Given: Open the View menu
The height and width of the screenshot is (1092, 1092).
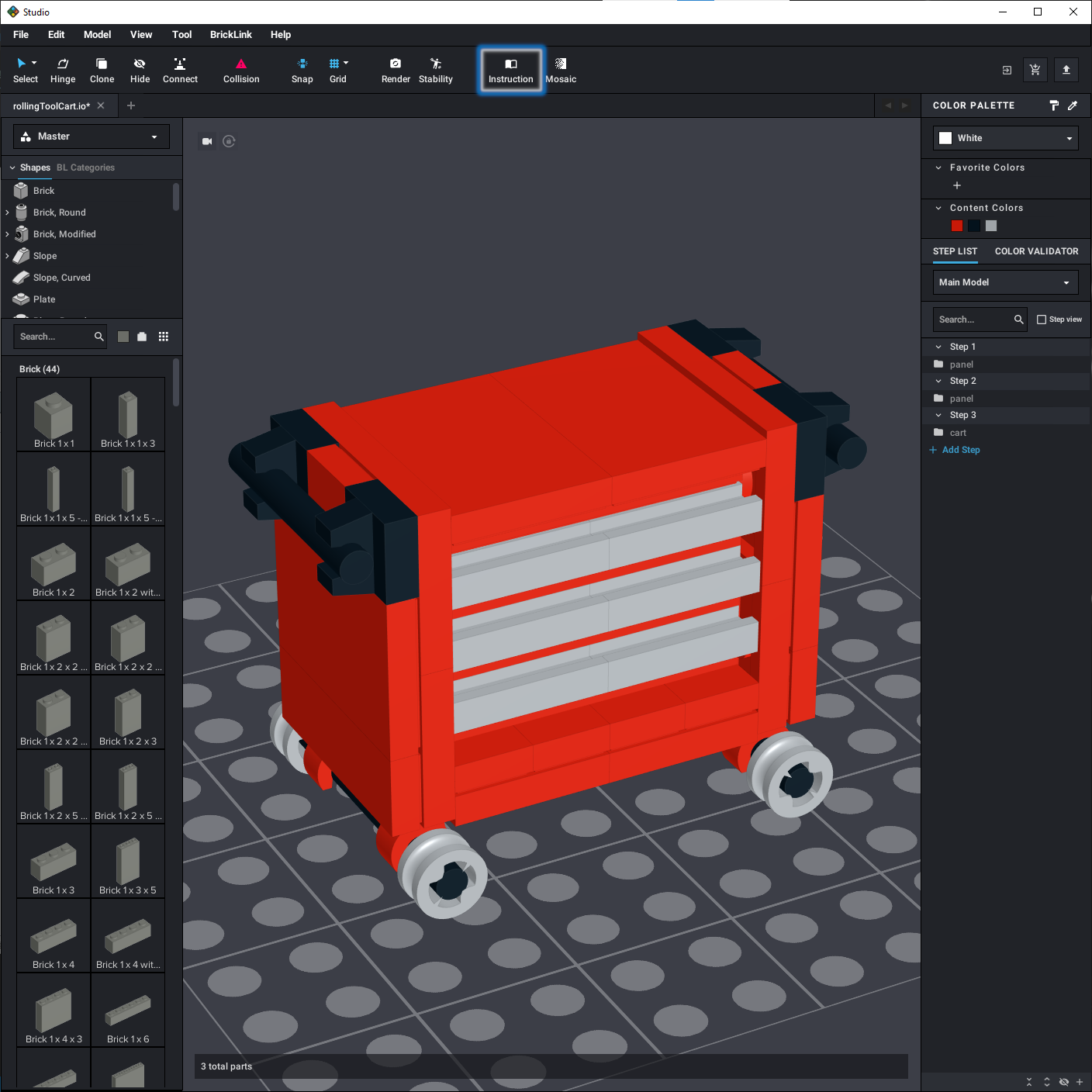Looking at the screenshot, I should 141,35.
